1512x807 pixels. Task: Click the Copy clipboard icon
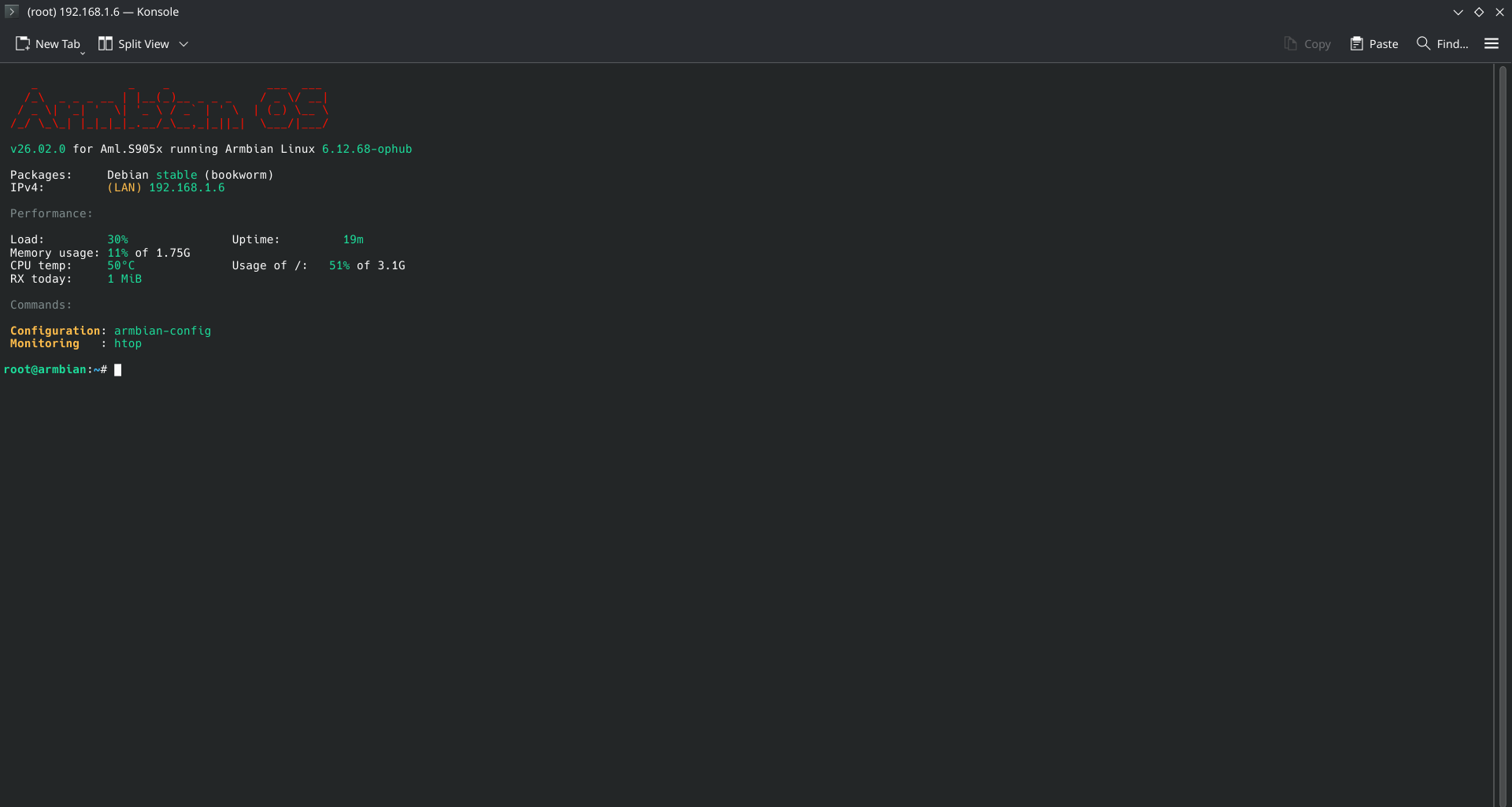[x=1290, y=44]
